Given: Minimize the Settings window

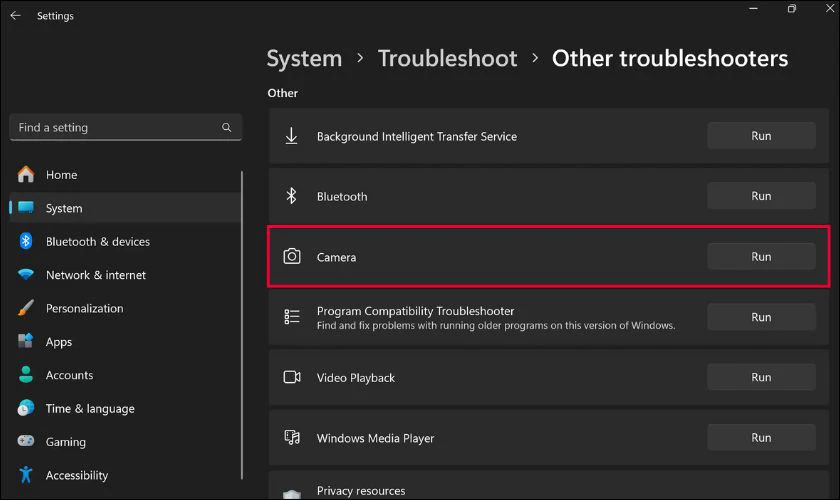Looking at the screenshot, I should 753,9.
